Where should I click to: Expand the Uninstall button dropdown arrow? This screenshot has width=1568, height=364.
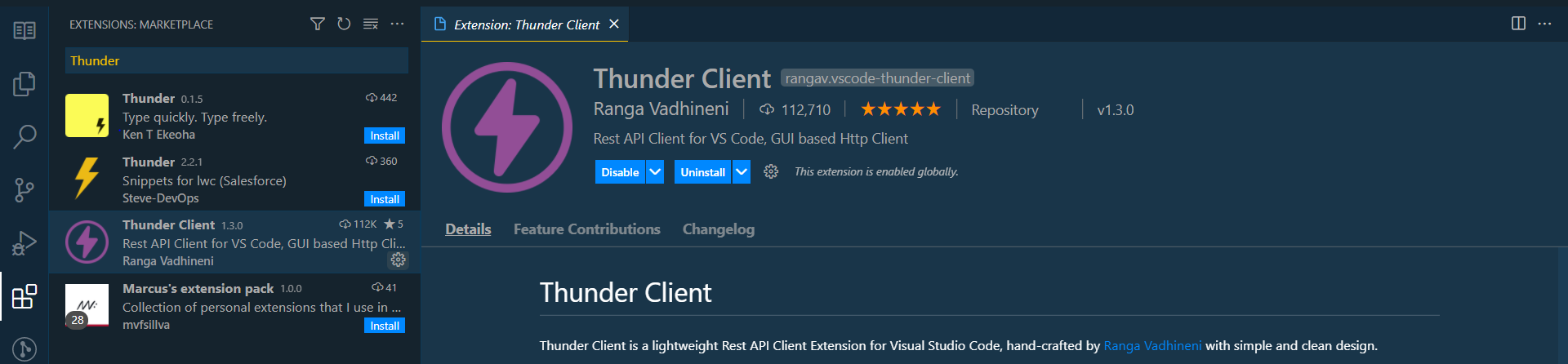741,172
